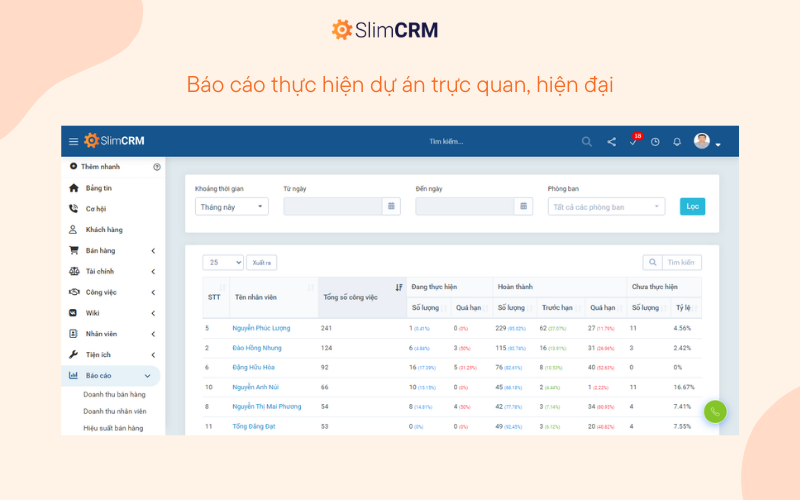This screenshot has height=500, width=800.
Task: Click the magnifier search icon in header
Action: point(587,141)
